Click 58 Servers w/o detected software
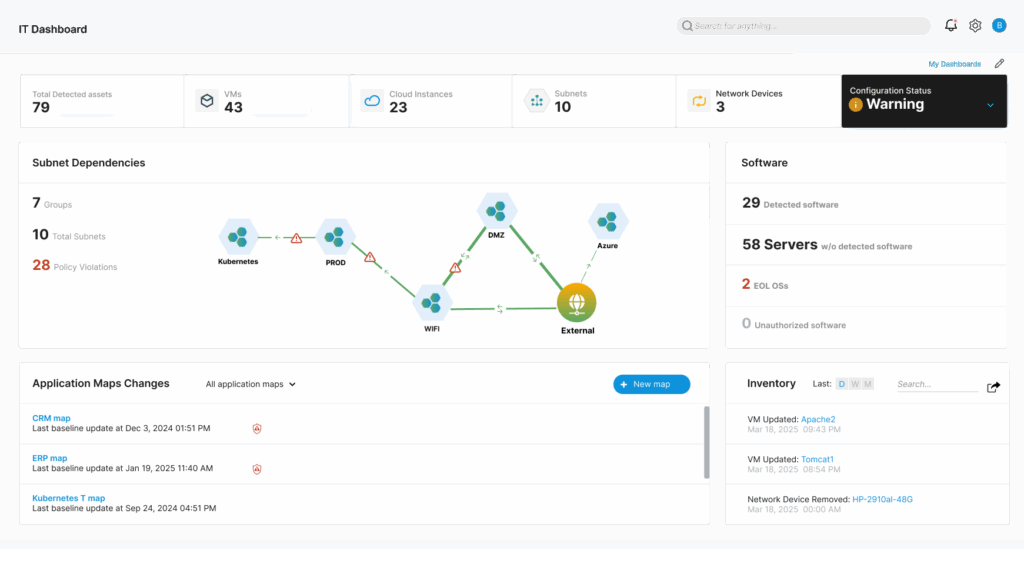This screenshot has height=564, width=1024. 827,245
